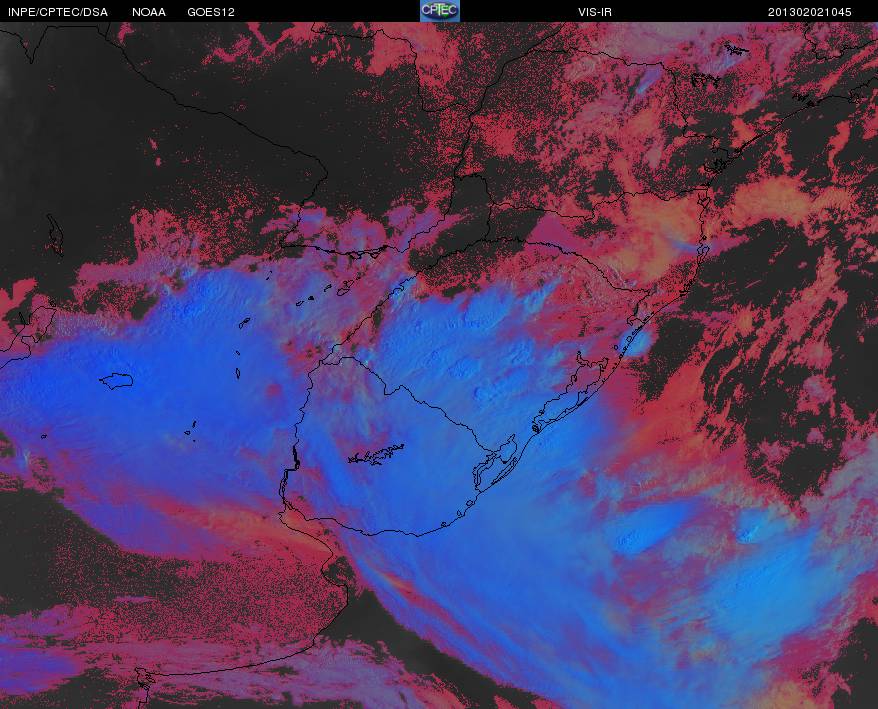Select the INPE/CPTEC/DSA header text
This screenshot has height=709, width=878.
[x=58, y=12]
